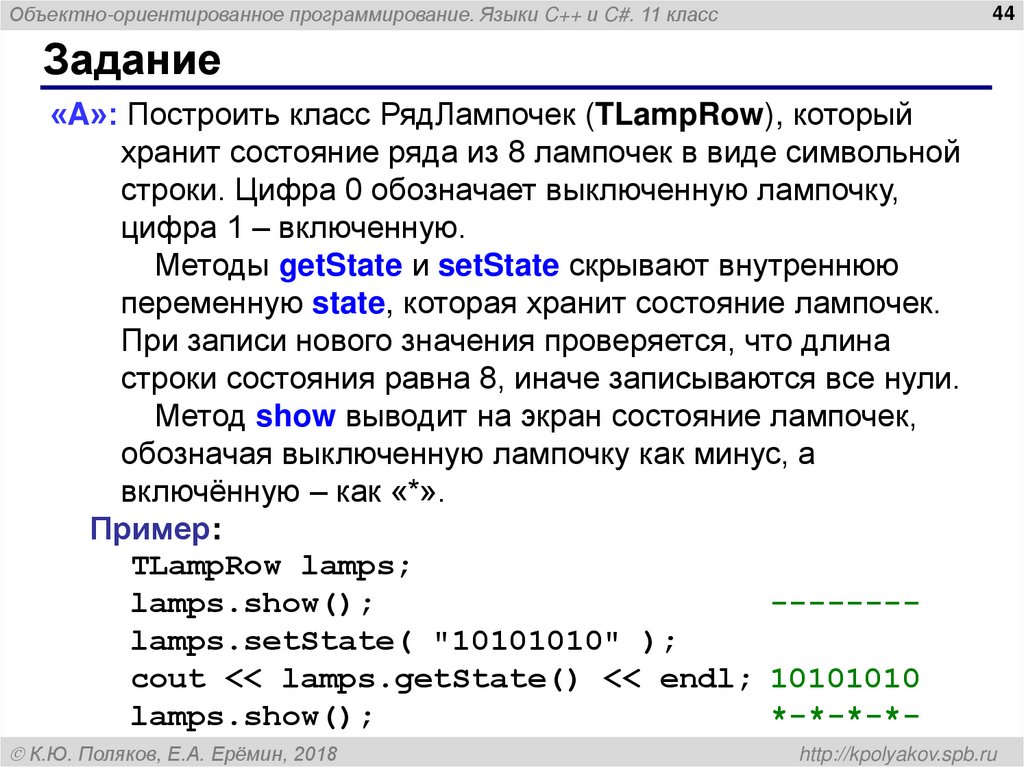
Task: Click the blue getState method name
Action: (340, 266)
